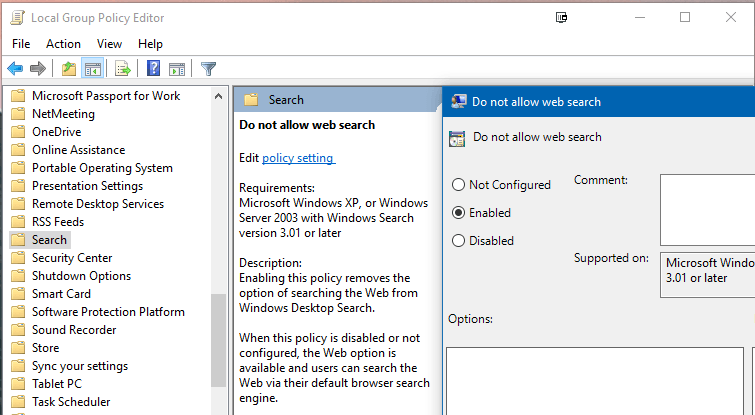This screenshot has width=755, height=415.
Task: Click inside the Comment text box
Action: (707, 210)
